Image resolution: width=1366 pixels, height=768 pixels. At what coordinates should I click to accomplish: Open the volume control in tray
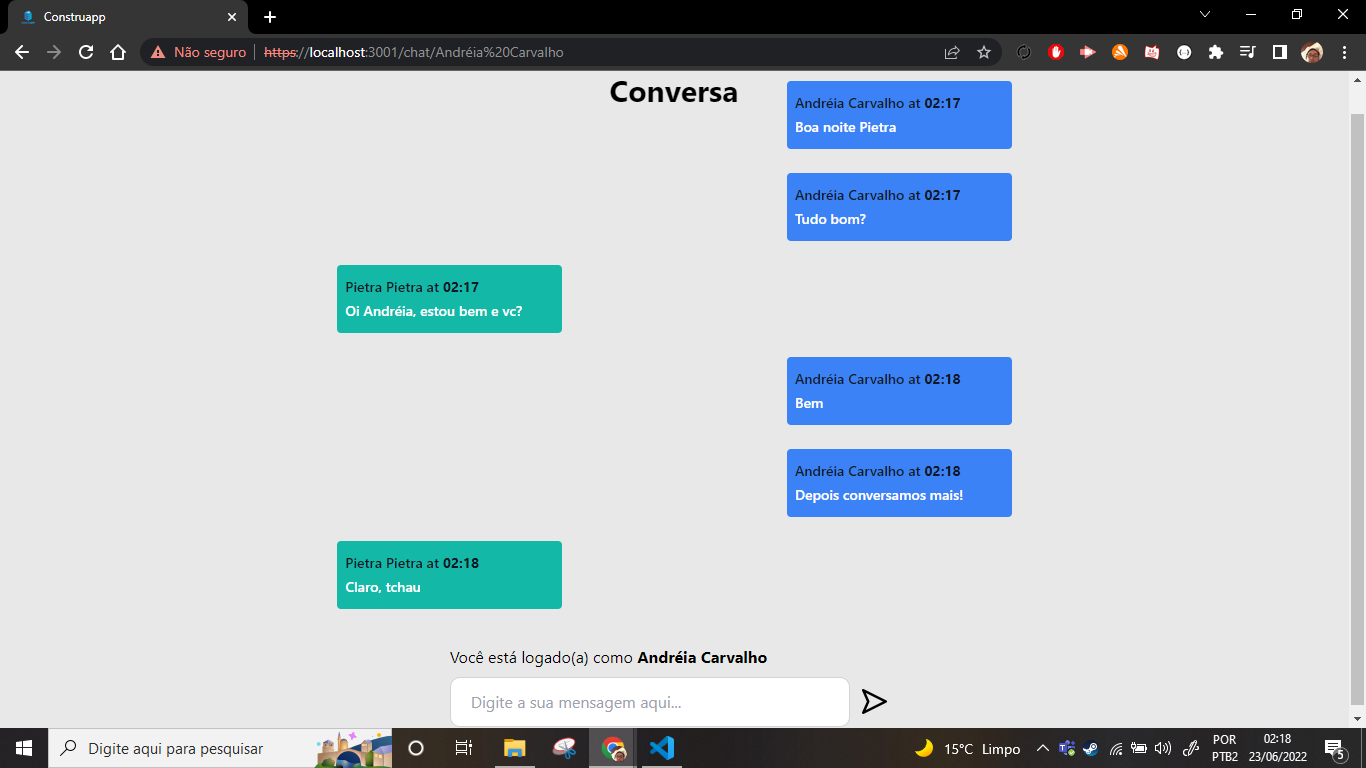click(1162, 748)
